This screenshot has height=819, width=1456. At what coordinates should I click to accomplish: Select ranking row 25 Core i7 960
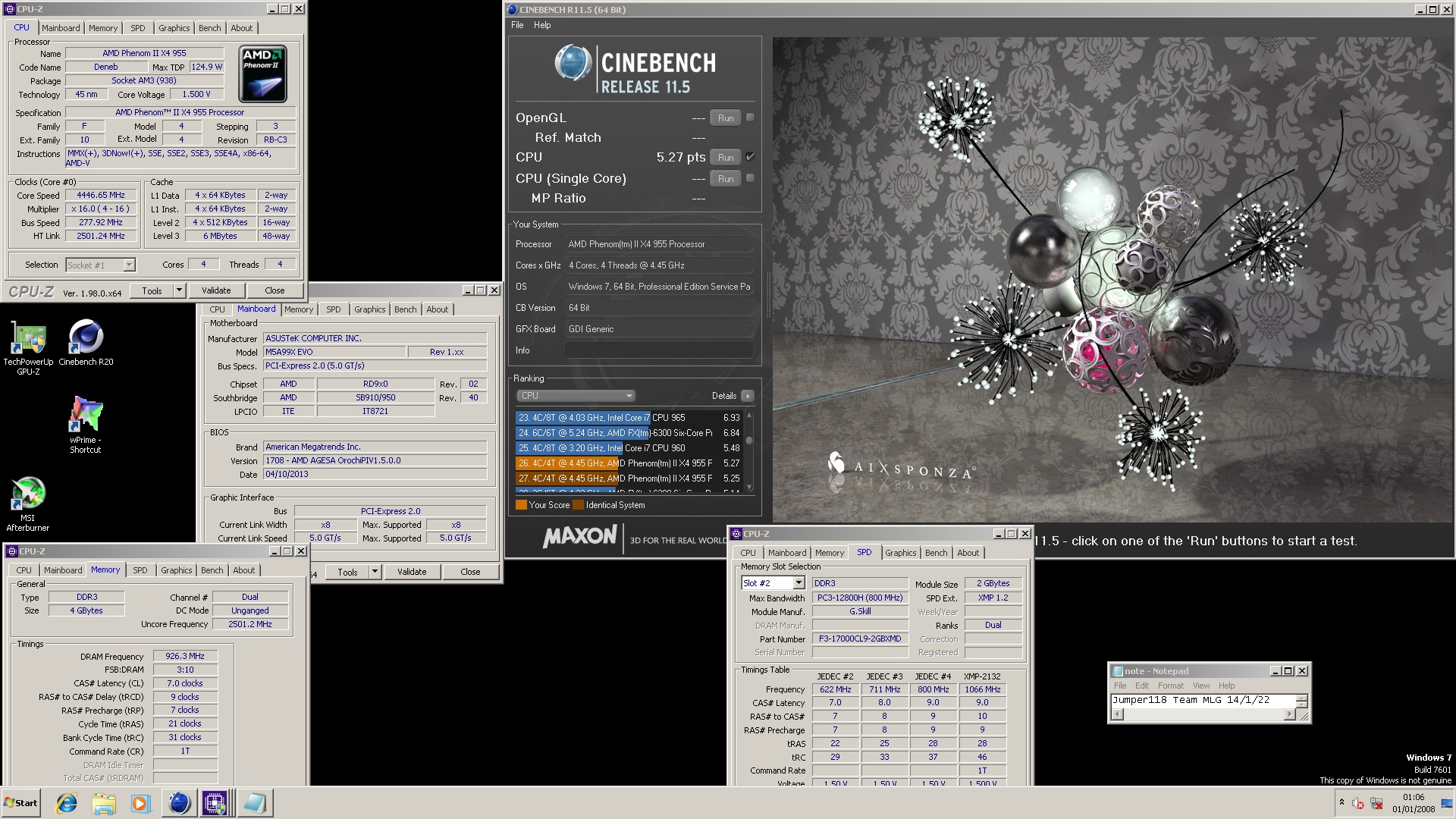(629, 448)
